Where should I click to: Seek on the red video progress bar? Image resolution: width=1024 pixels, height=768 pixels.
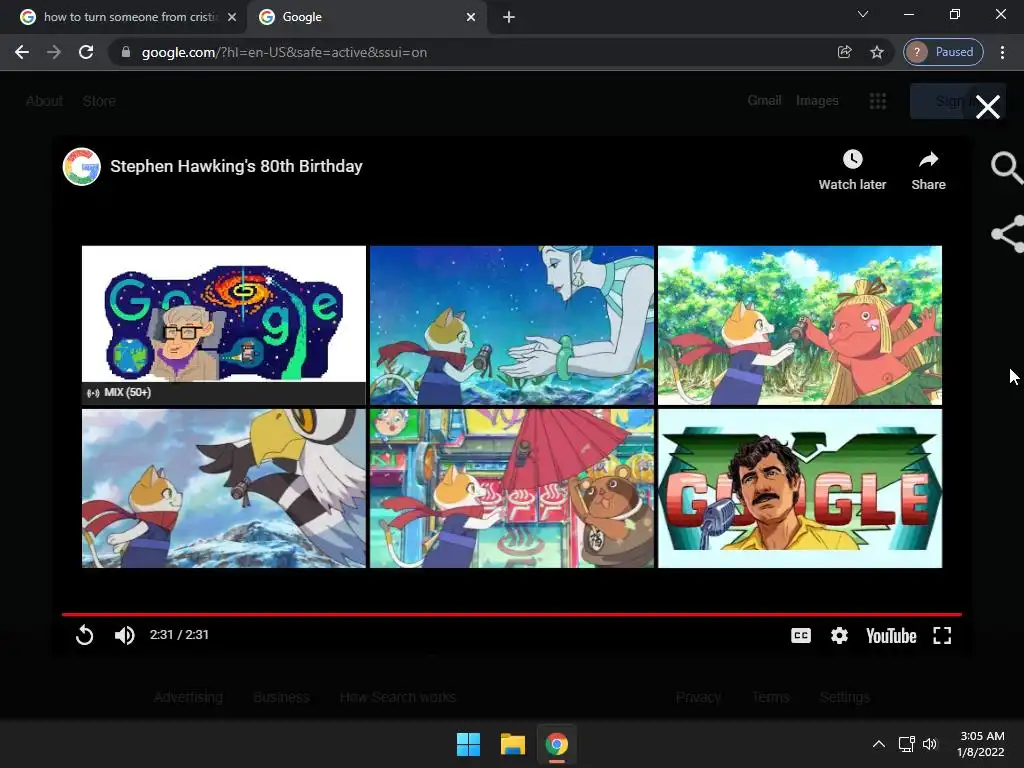511,615
